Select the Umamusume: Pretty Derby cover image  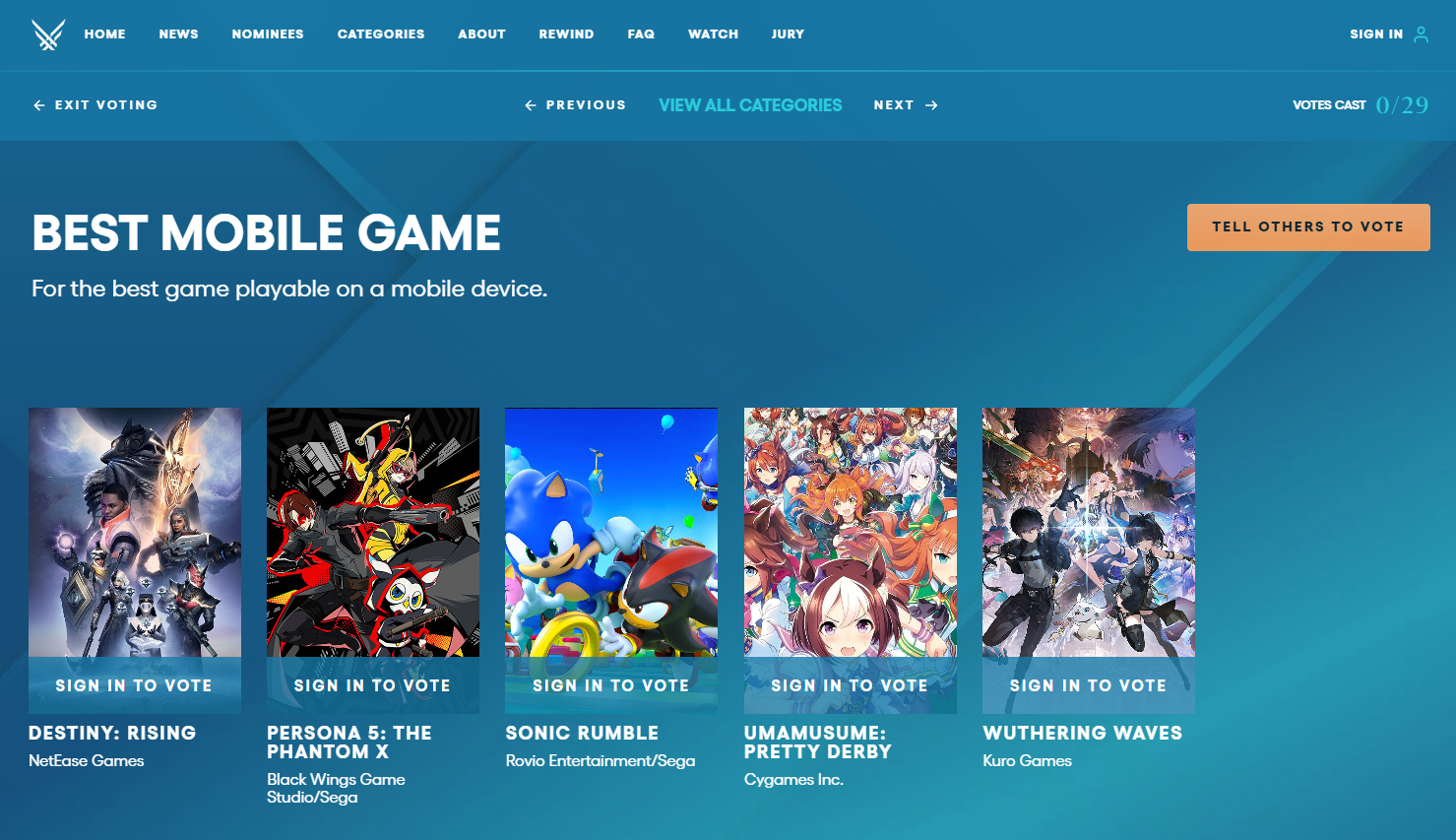(850, 532)
